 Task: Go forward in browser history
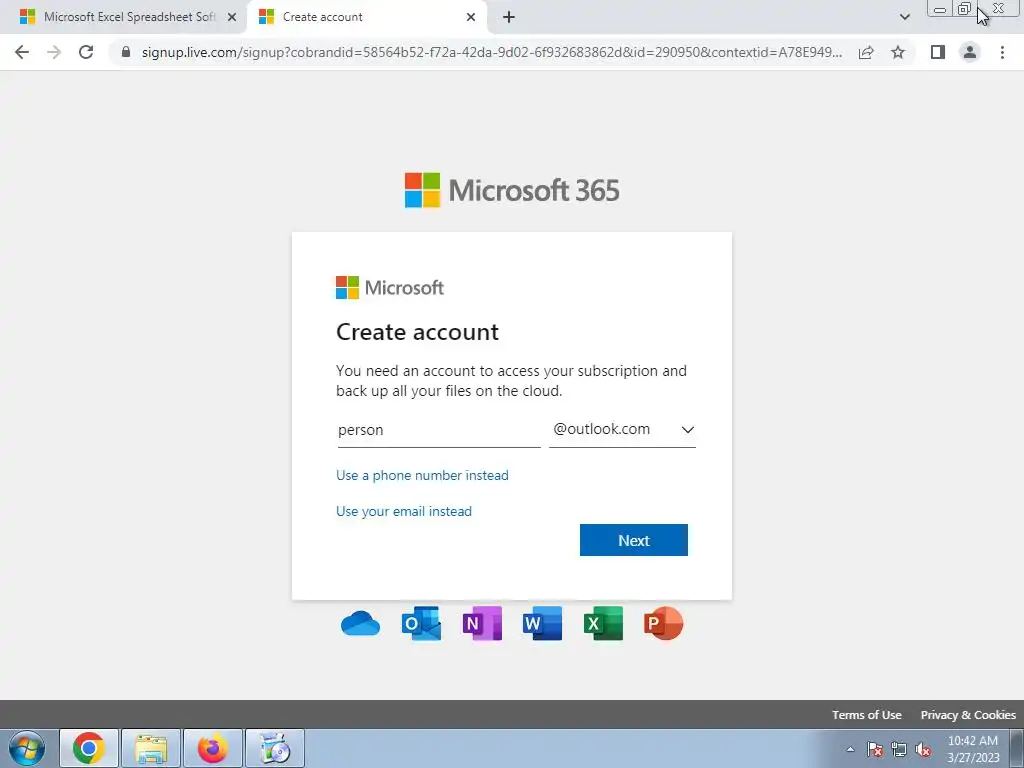pos(54,52)
